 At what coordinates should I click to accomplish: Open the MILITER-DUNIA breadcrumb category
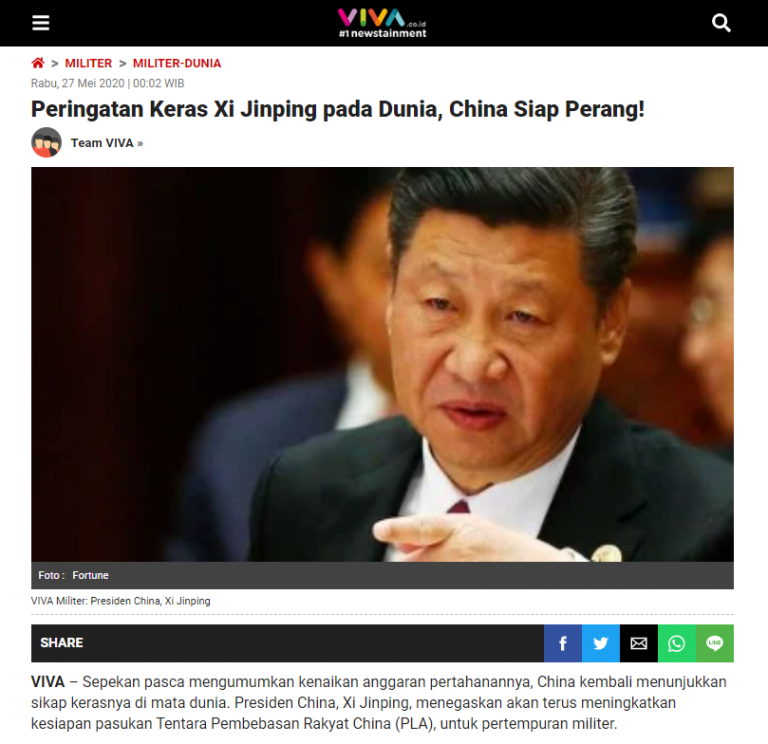pos(177,63)
